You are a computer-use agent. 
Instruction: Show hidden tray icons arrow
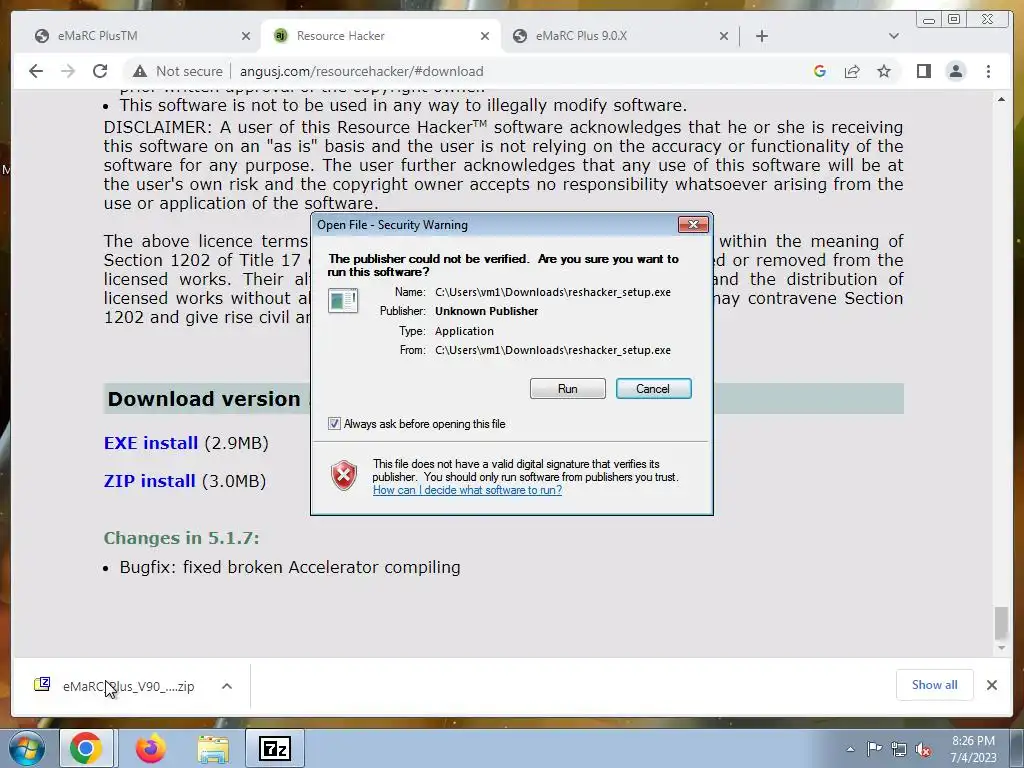pos(850,749)
